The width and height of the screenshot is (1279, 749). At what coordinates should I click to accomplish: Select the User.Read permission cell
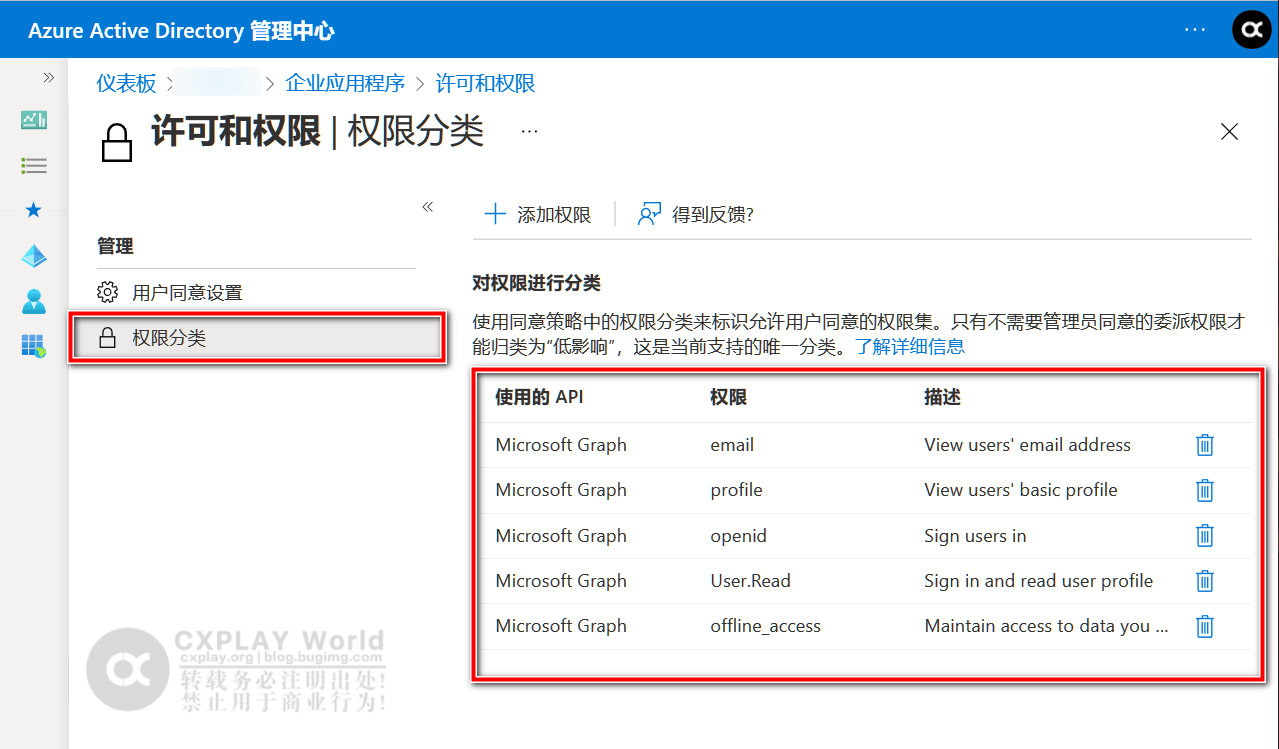[x=751, y=581]
